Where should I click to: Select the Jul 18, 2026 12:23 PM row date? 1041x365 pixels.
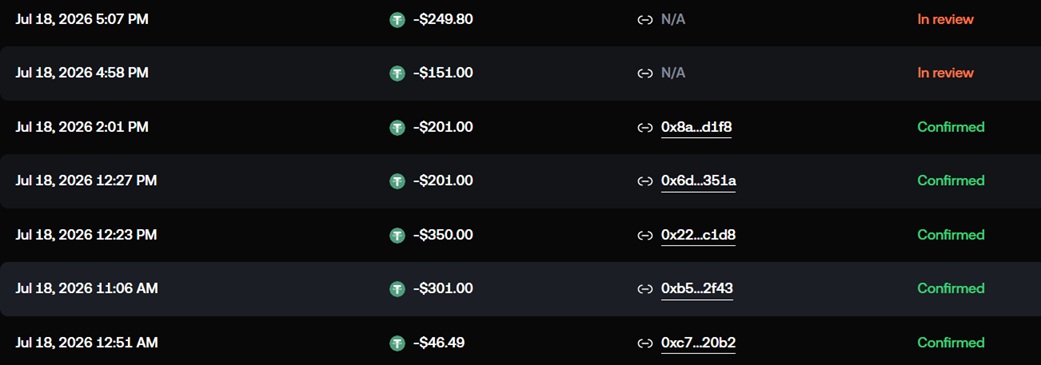click(86, 236)
